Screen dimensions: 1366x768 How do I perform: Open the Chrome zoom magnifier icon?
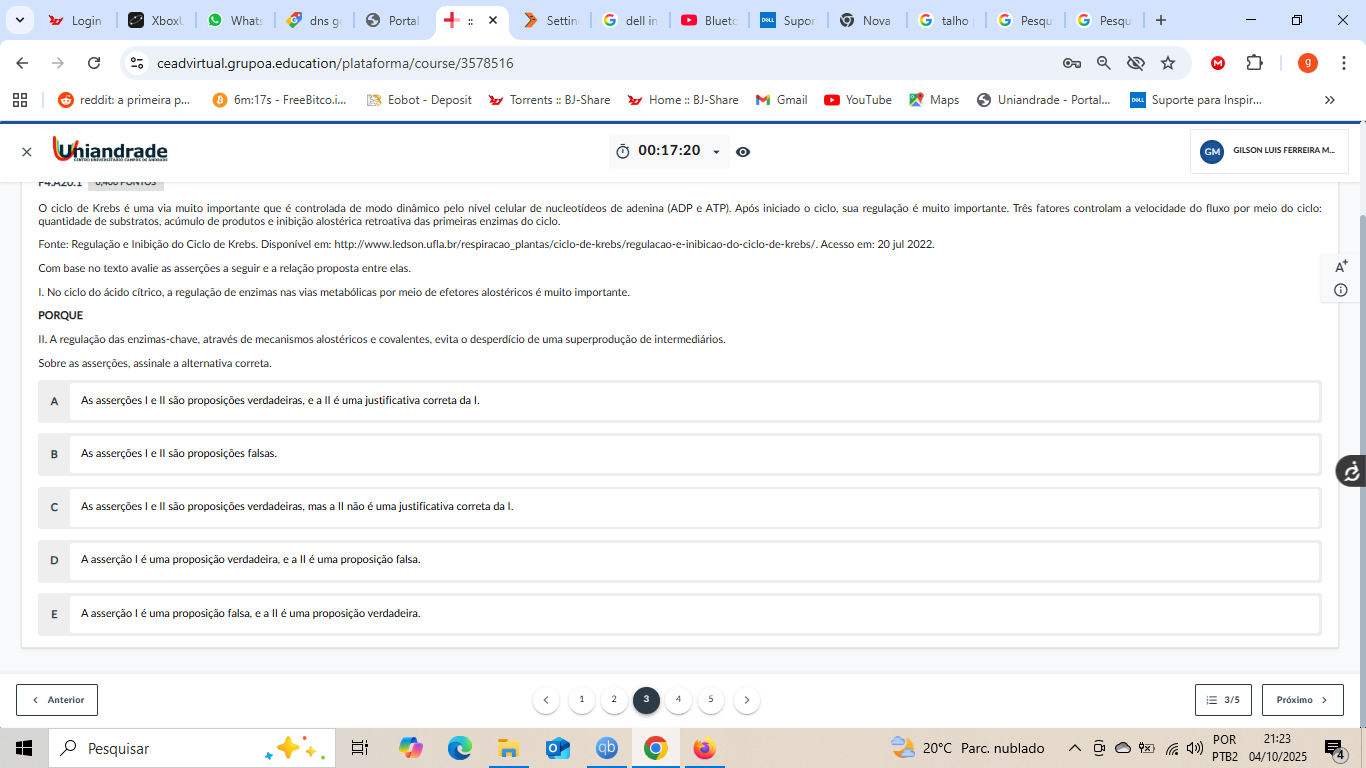click(x=1104, y=63)
